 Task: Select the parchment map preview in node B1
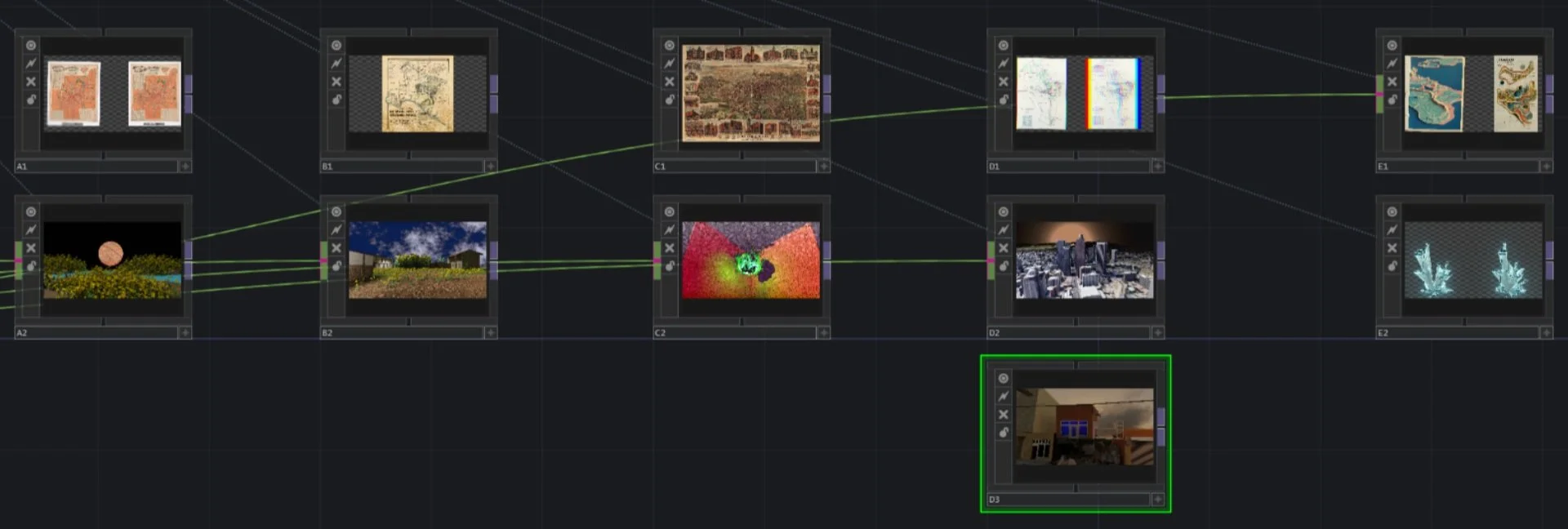tap(417, 94)
